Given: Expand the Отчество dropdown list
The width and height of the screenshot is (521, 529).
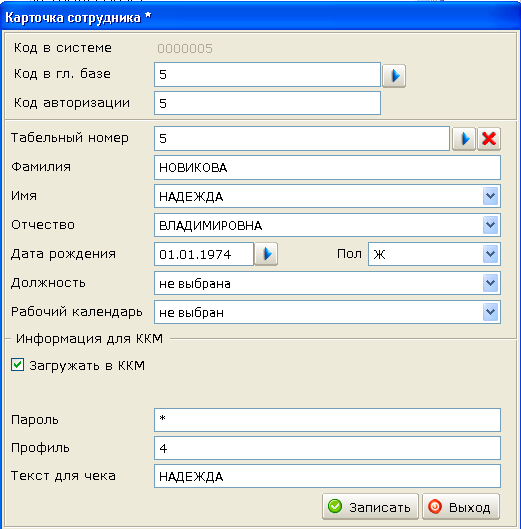Looking at the screenshot, I should click(490, 225).
